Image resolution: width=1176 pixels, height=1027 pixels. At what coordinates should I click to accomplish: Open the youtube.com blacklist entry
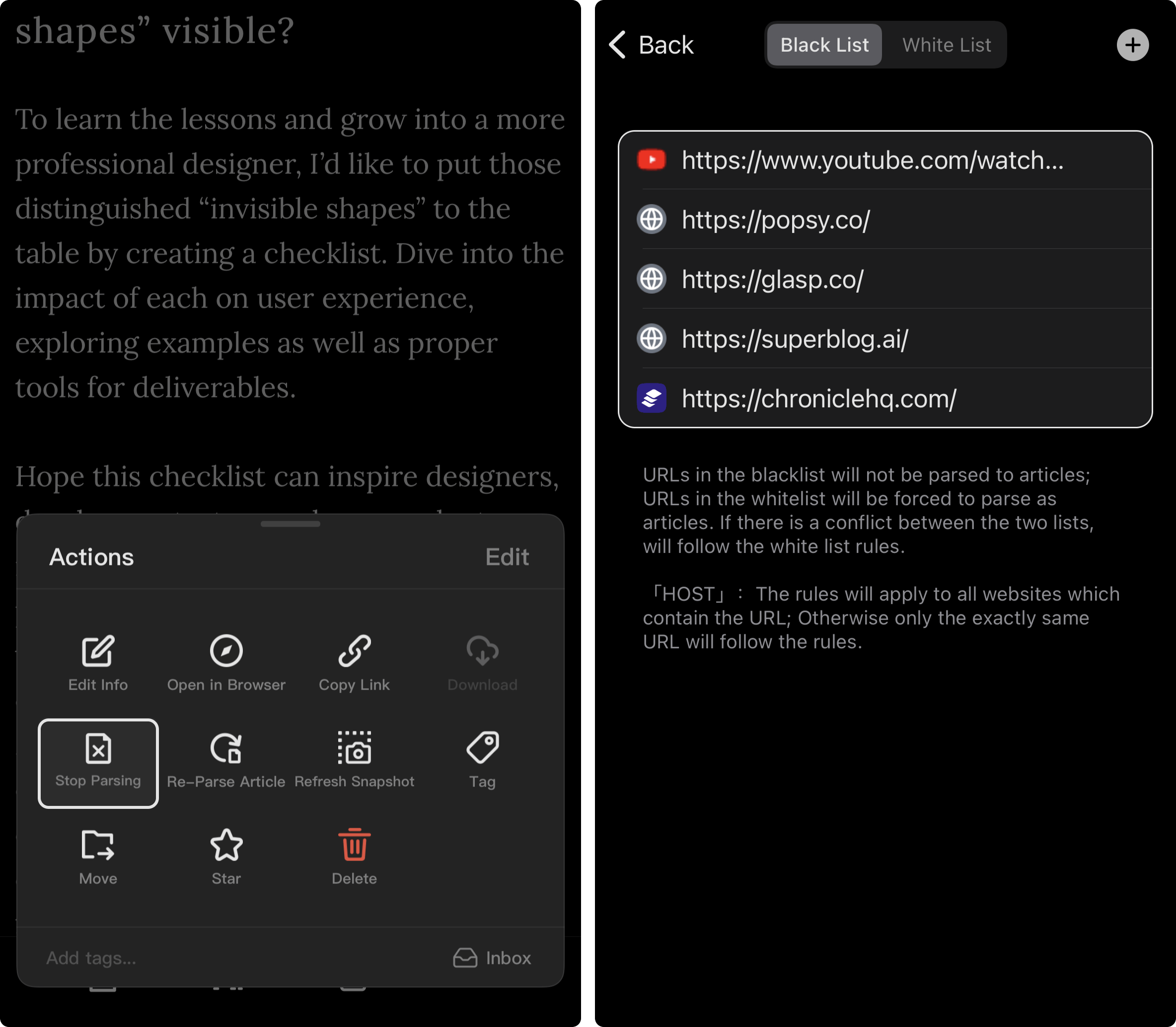pos(885,160)
